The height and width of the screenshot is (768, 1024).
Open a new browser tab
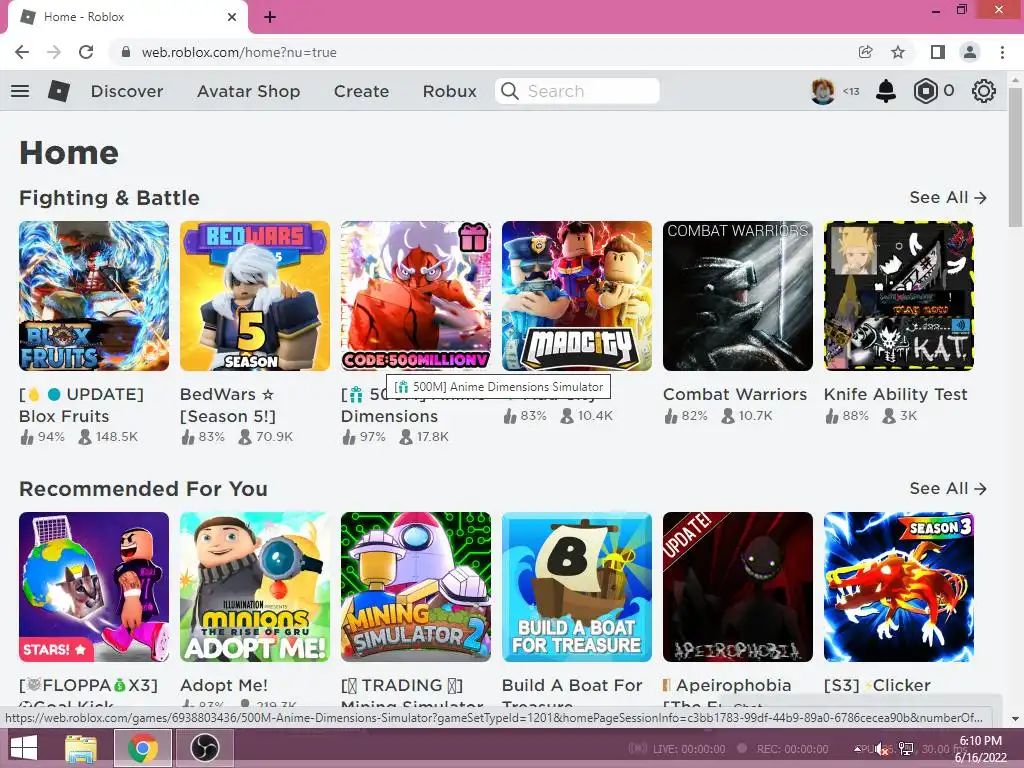point(270,17)
